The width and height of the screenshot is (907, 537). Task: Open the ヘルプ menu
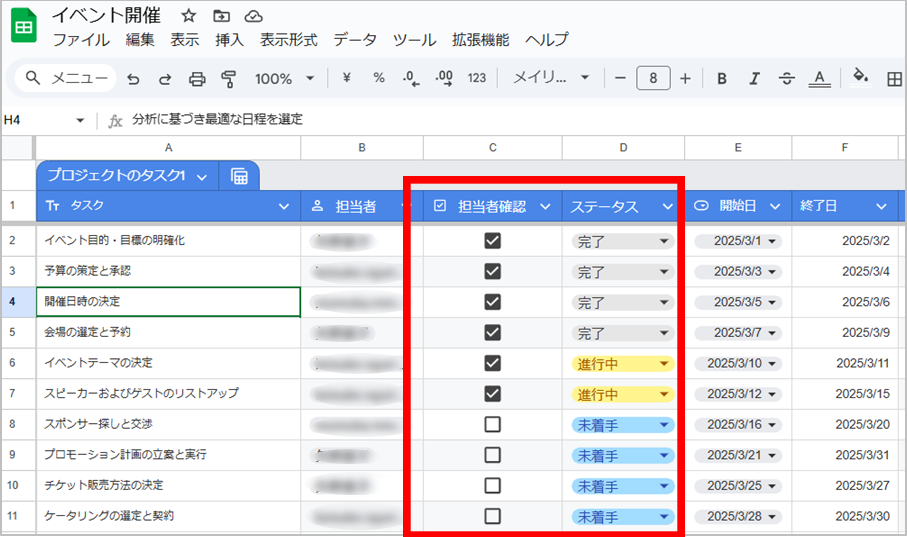click(x=547, y=40)
